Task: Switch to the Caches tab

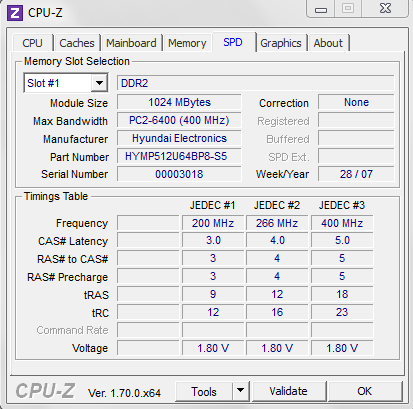Action: [x=77, y=43]
